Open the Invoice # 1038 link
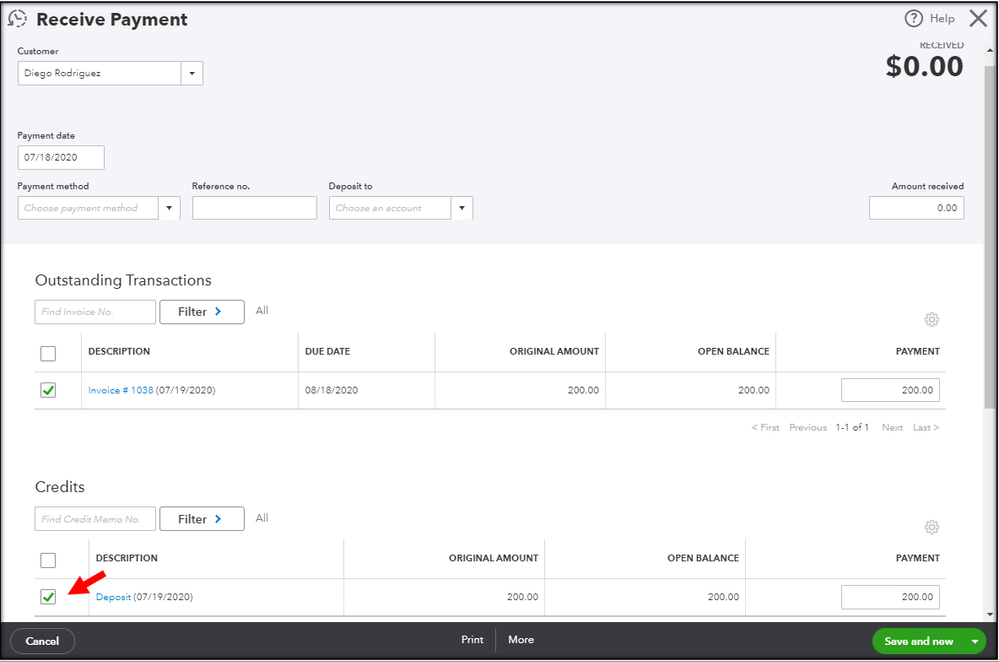Screen dimensions: 999x662 click(x=120, y=390)
